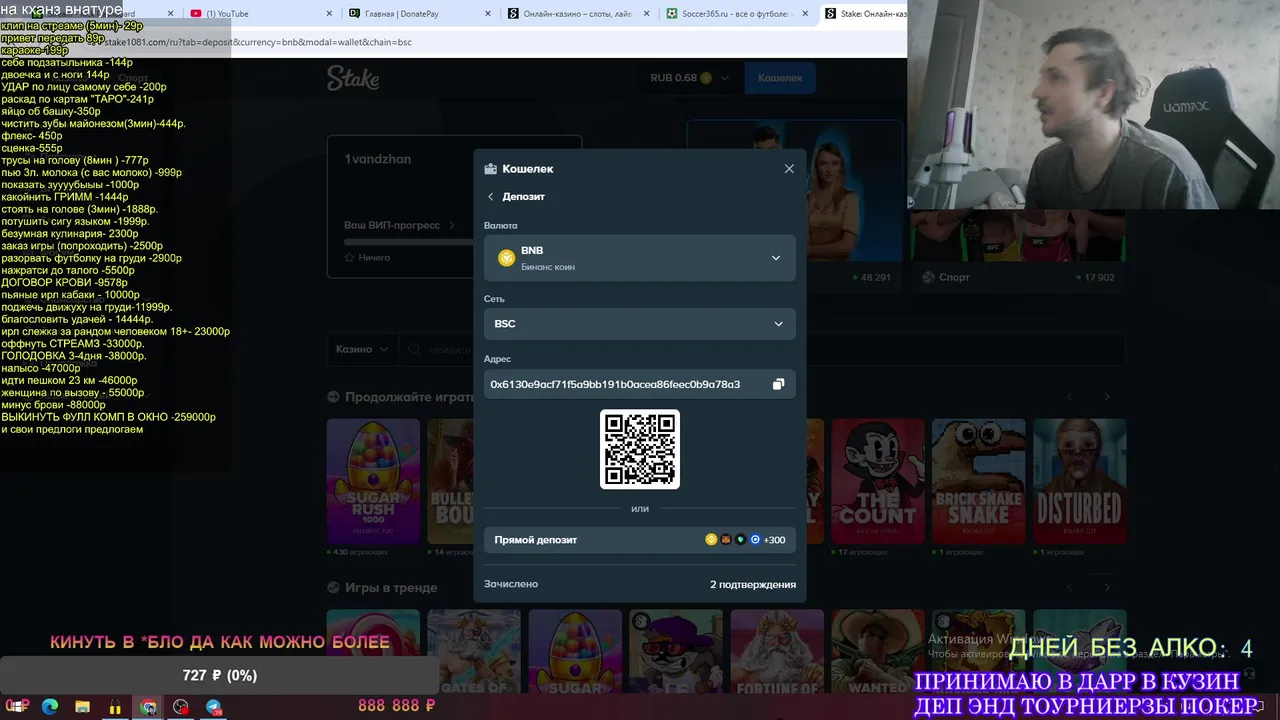Close the wallet modal with the X icon

[789, 169]
